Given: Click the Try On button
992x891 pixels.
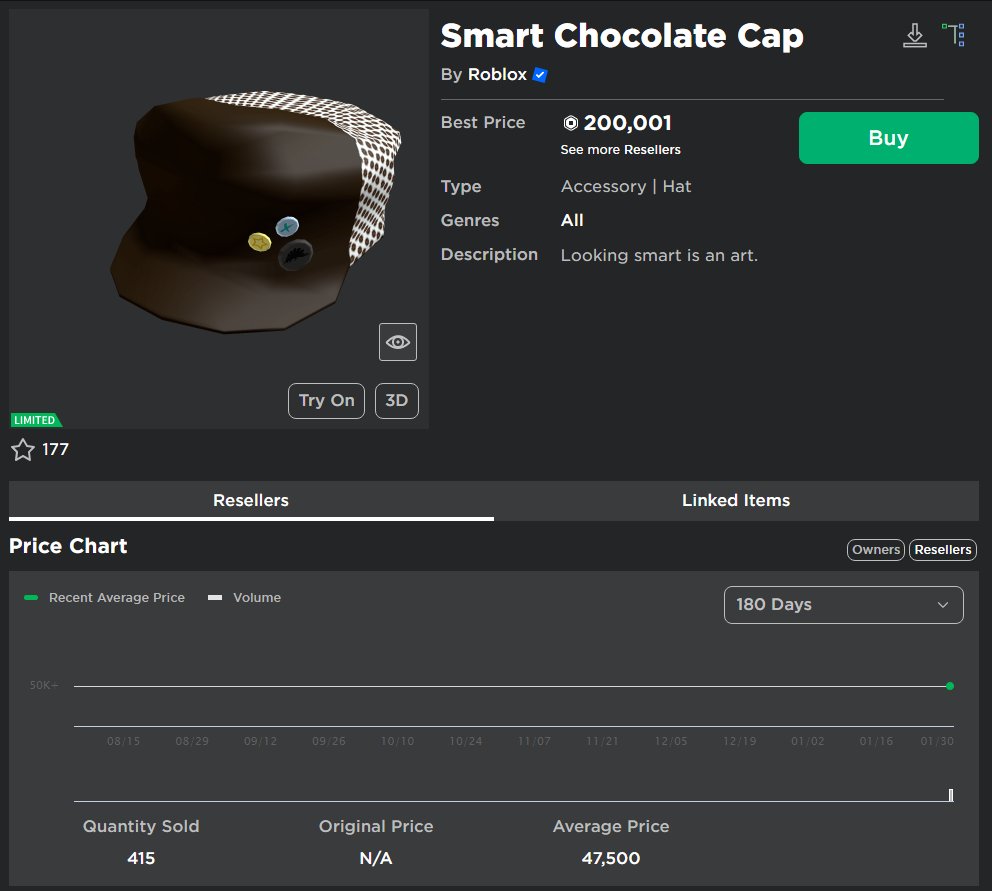Looking at the screenshot, I should [326, 400].
